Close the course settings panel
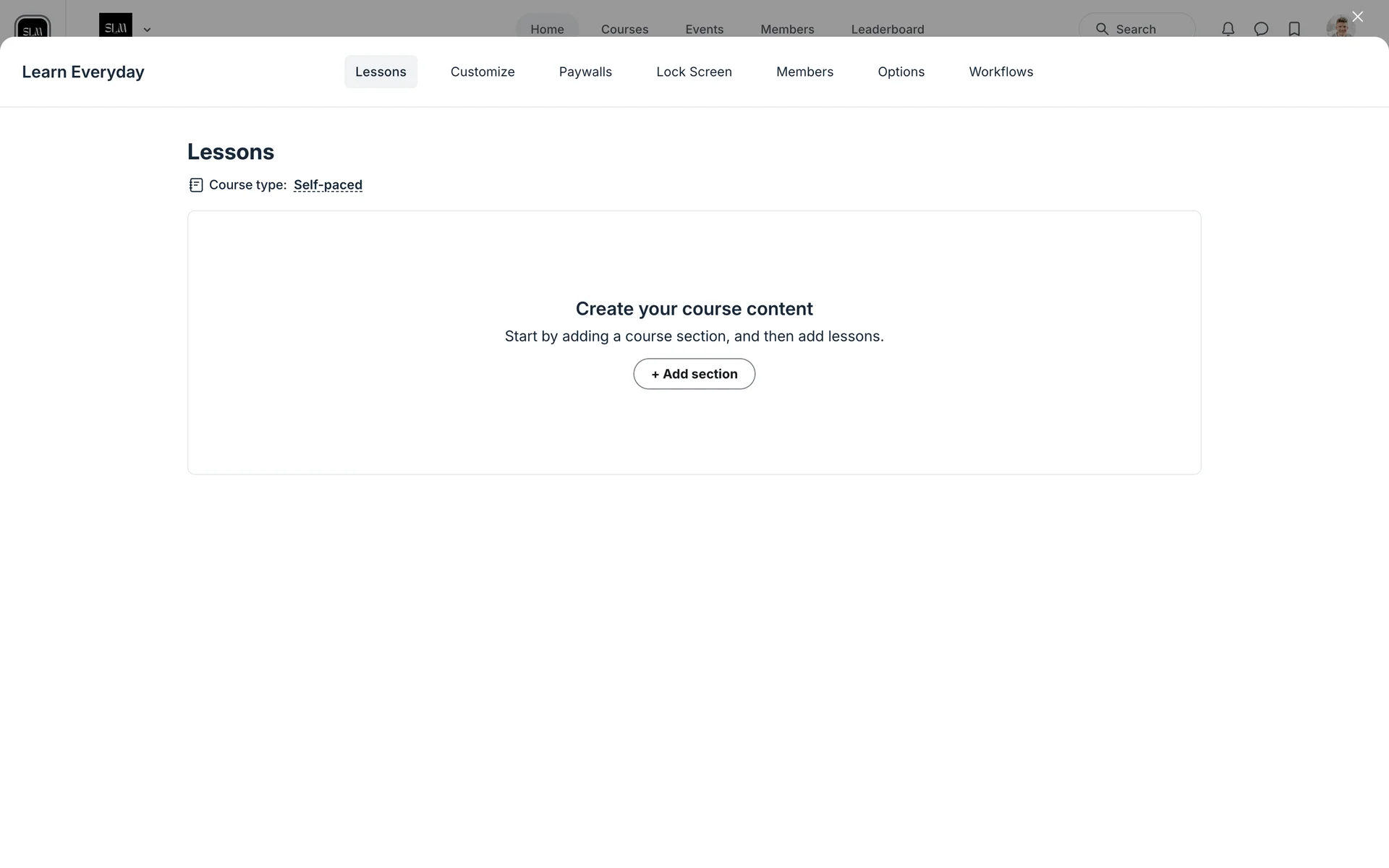 pyautogui.click(x=1357, y=17)
